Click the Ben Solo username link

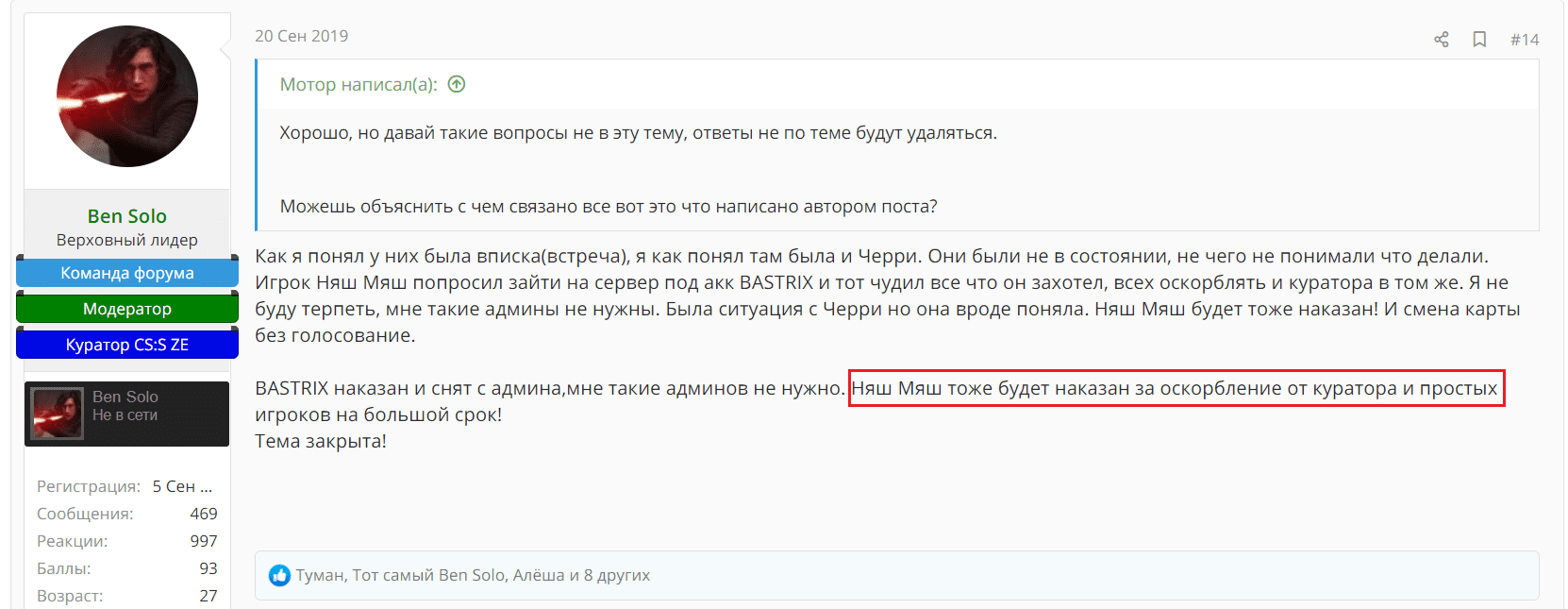[126, 216]
